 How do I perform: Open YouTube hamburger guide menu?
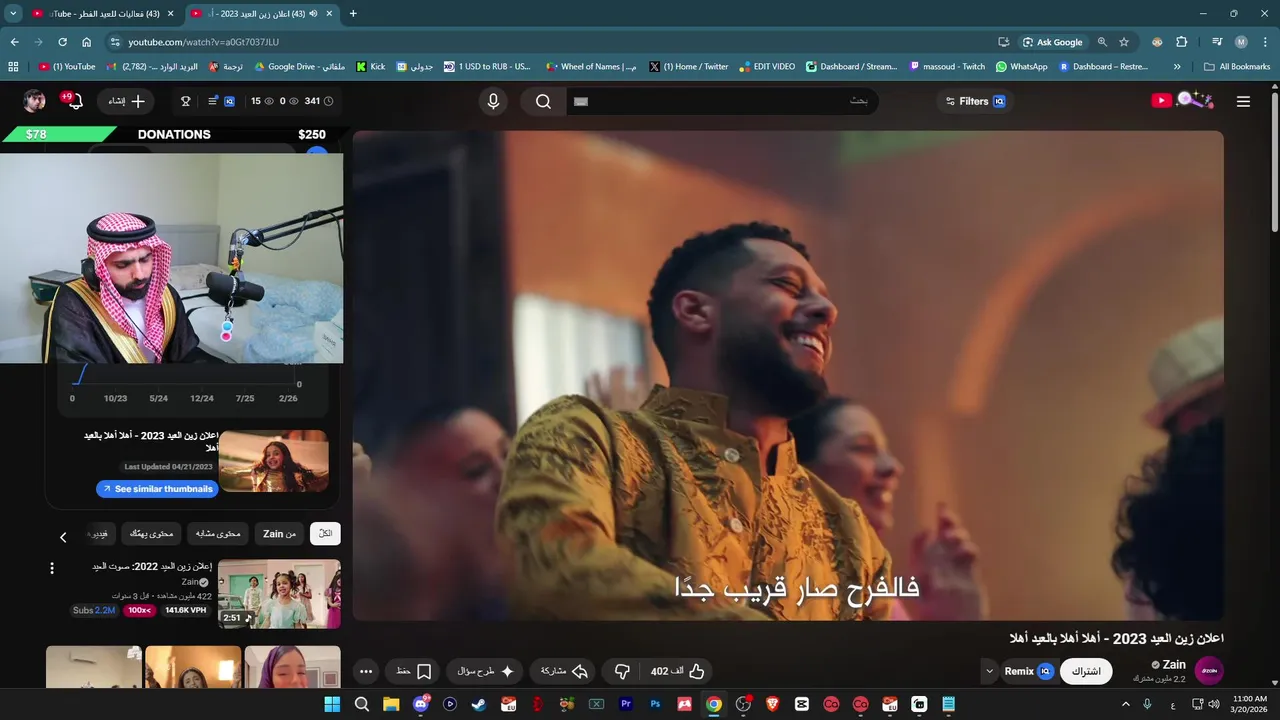pyautogui.click(x=1243, y=101)
